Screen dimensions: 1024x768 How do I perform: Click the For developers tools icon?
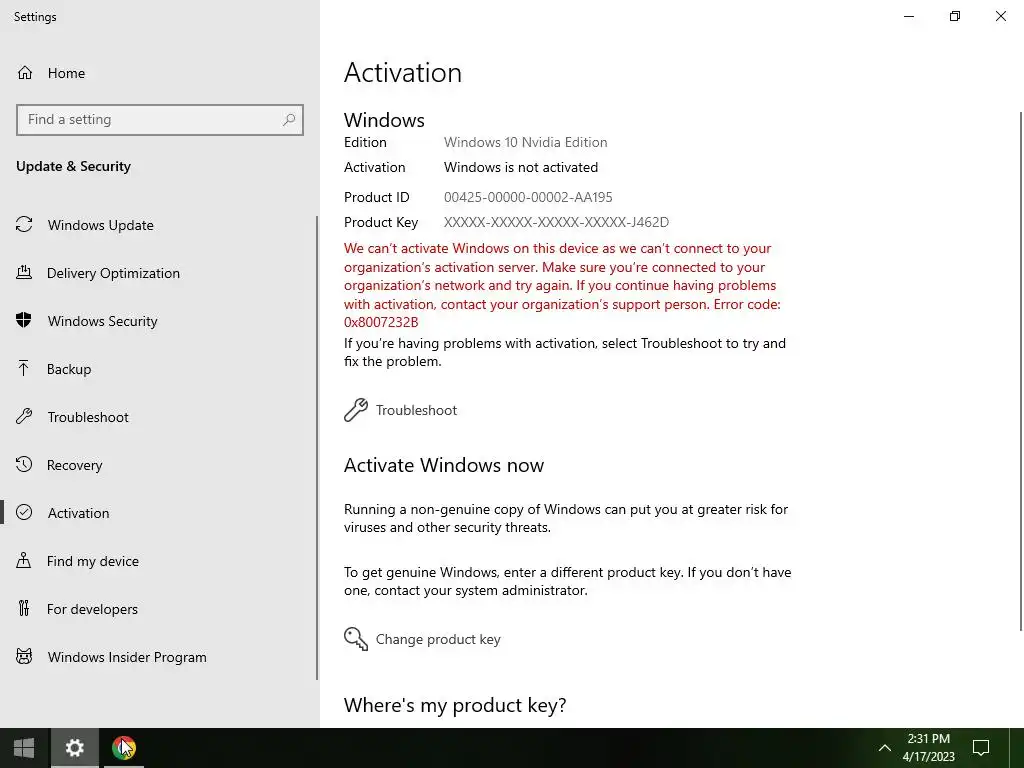tap(24, 609)
